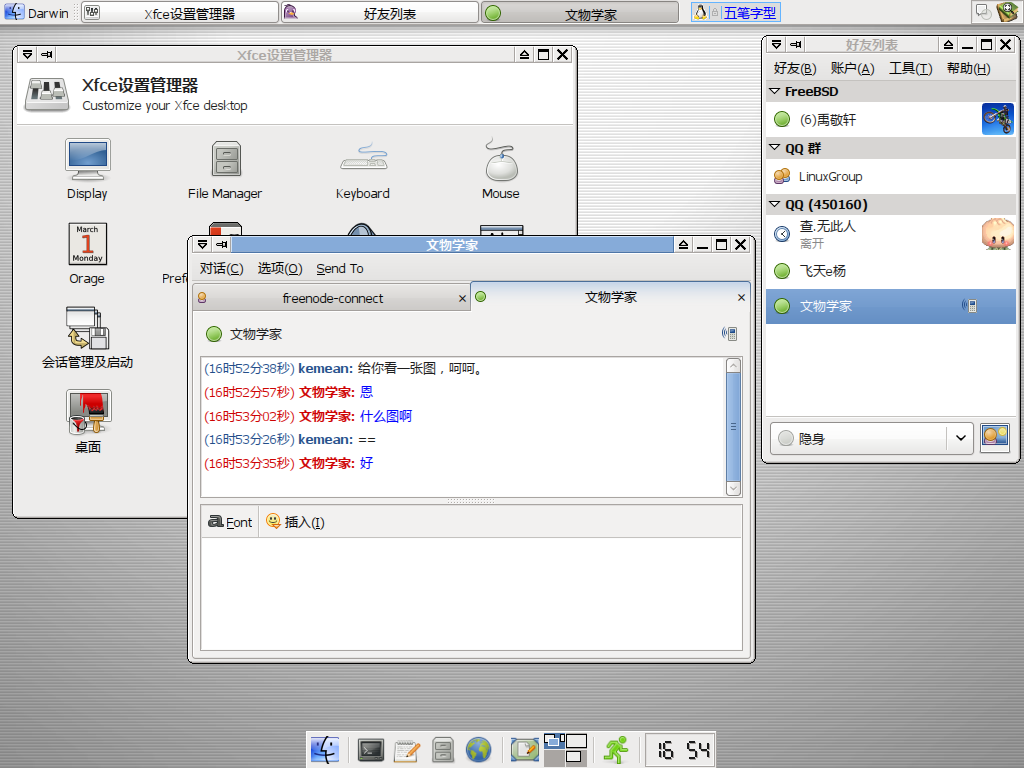Click the screenshot tool icon in bottom panel
Screen dimensions: 1024x768
pos(524,750)
